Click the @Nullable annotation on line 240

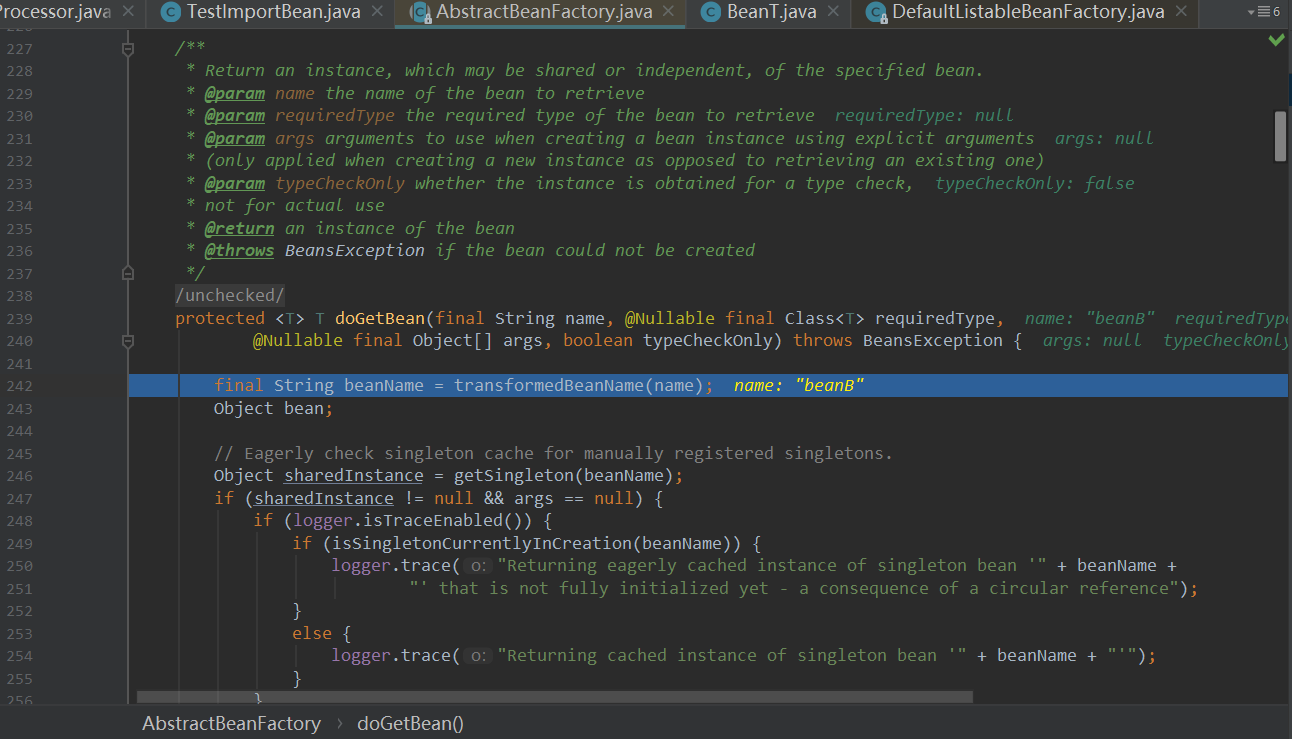click(297, 340)
